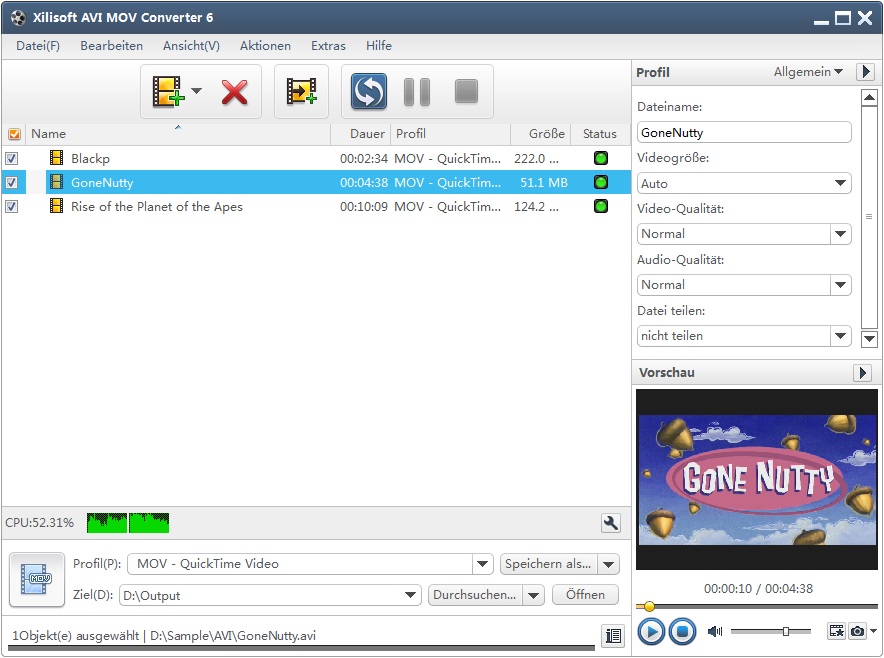Click profile panel scroll-down arrow
The height and width of the screenshot is (658, 884).
[869, 338]
